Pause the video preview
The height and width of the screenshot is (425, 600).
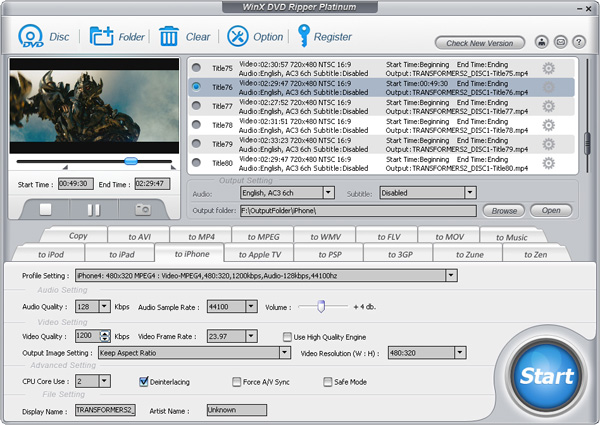pyautogui.click(x=94, y=210)
